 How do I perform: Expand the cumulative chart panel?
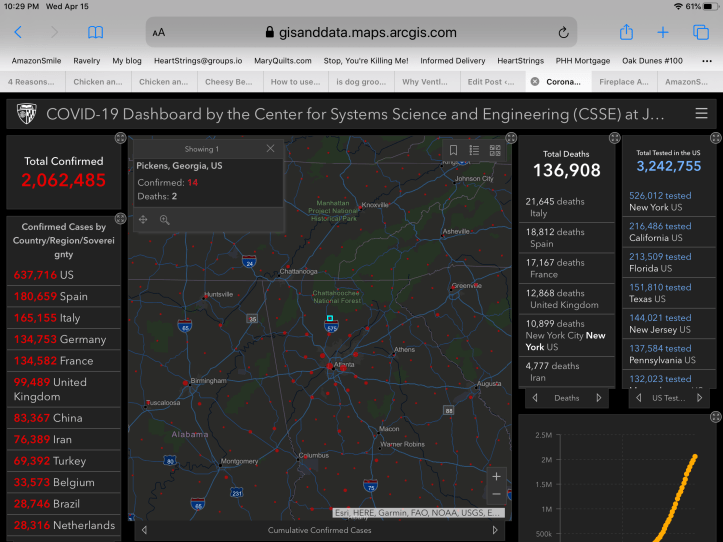coord(716,417)
